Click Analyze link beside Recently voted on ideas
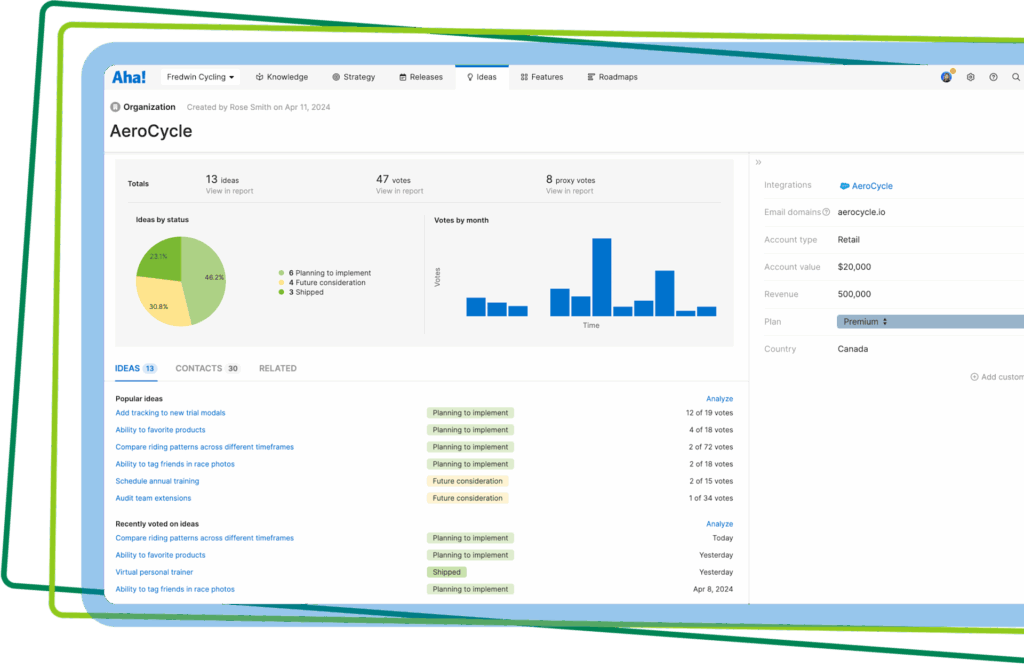 [719, 524]
